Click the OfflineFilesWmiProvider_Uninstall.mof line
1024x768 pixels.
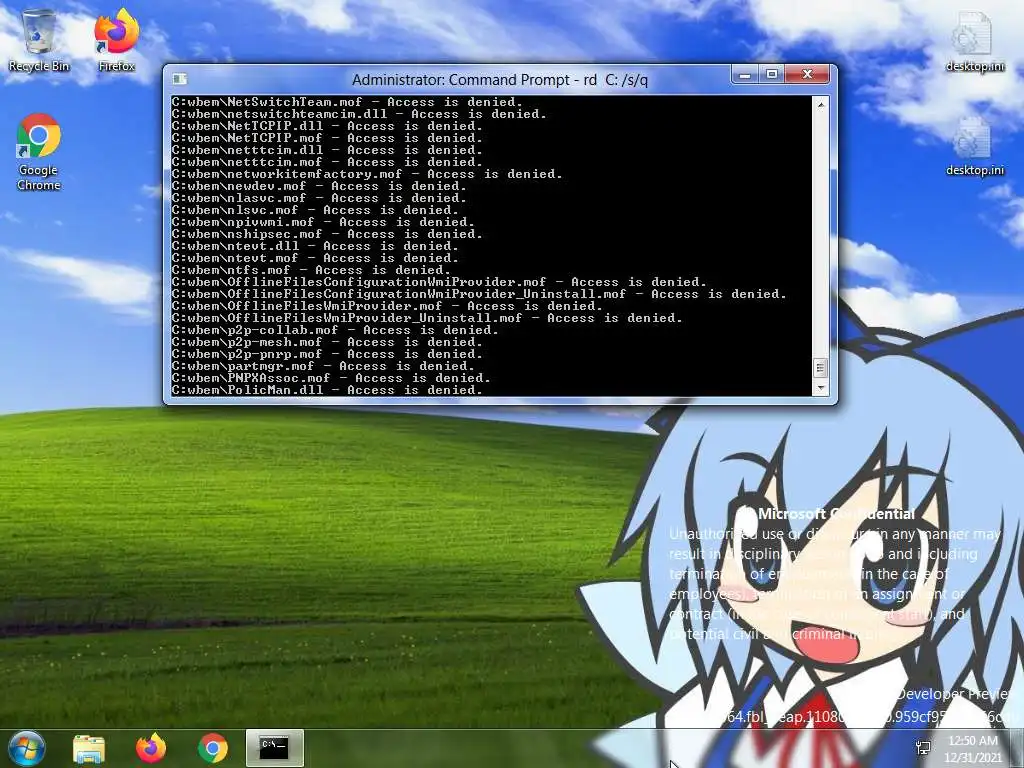click(426, 318)
